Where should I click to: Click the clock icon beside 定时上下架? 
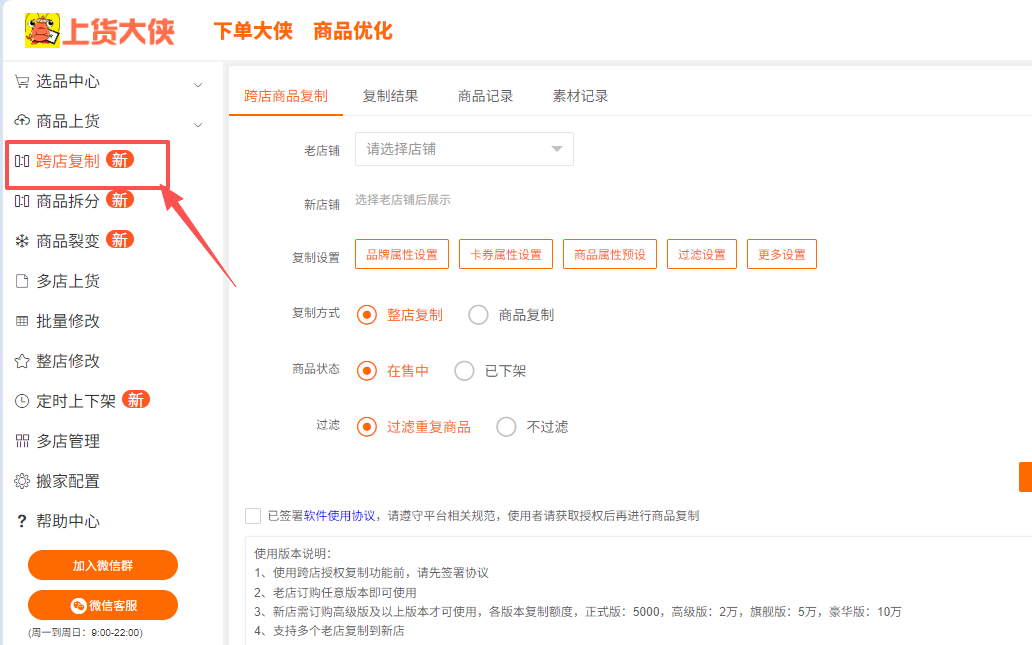point(22,401)
